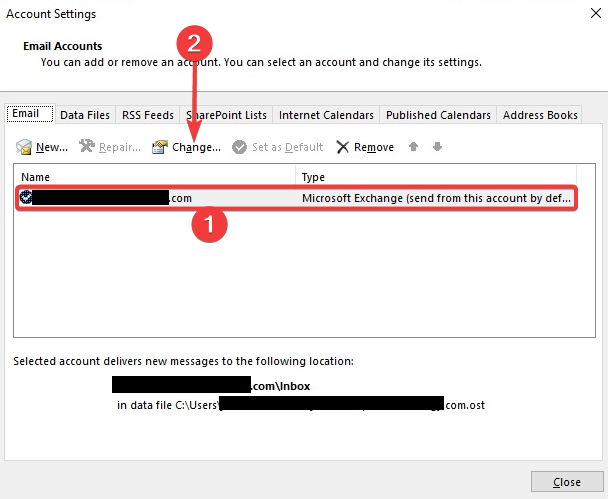Click the Change... button label
This screenshot has width=608, height=499.
(x=196, y=147)
